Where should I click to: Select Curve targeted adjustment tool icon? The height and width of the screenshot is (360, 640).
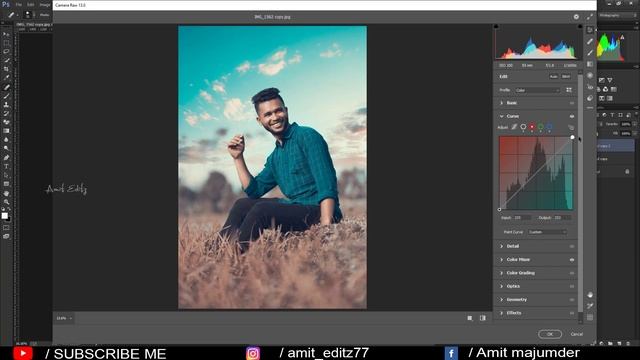tap(571, 127)
